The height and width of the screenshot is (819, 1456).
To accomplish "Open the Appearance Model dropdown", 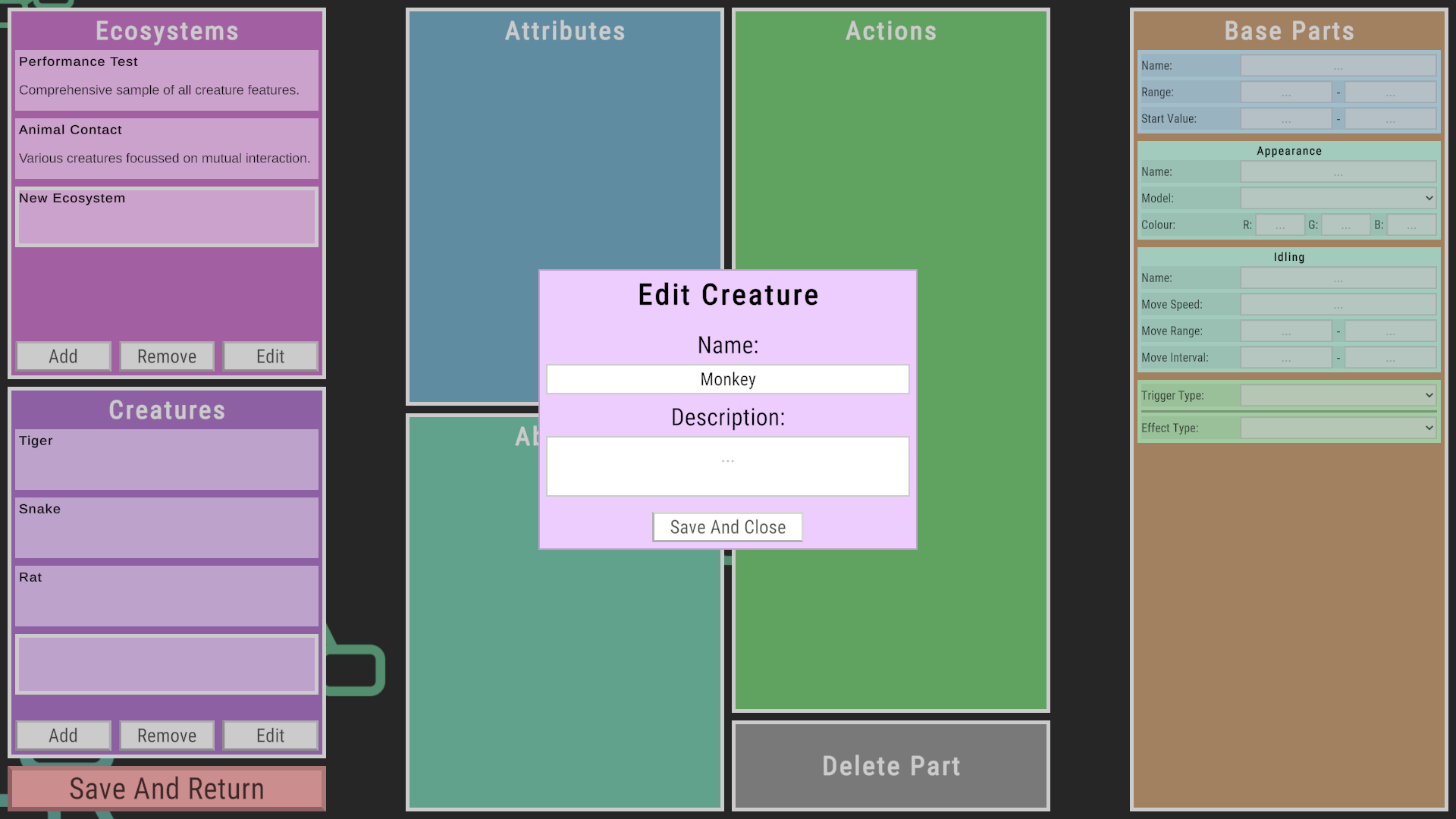I will tap(1338, 199).
